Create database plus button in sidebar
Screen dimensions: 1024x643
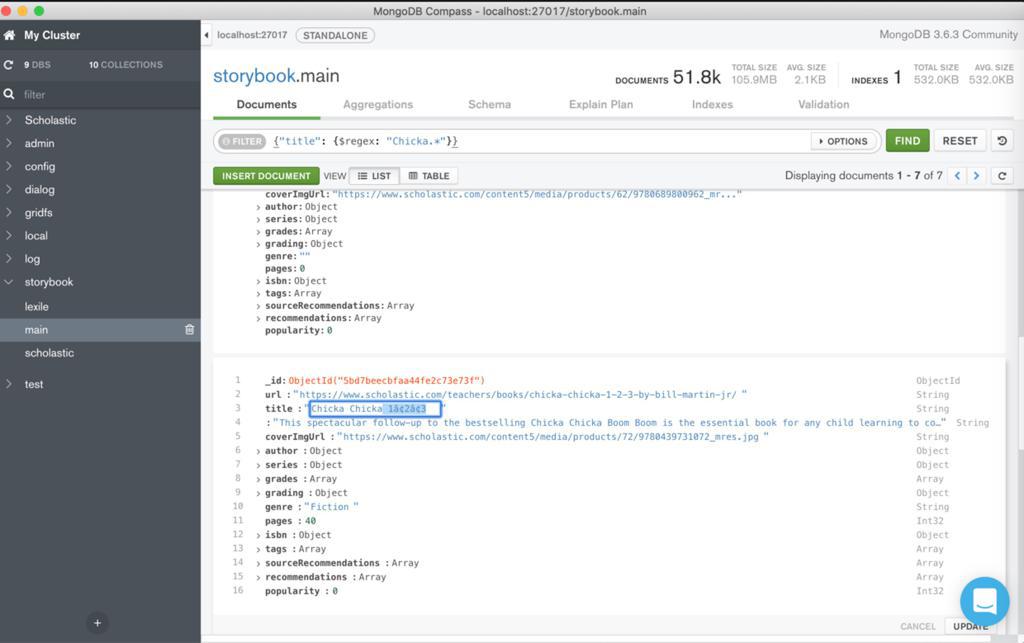[97, 623]
